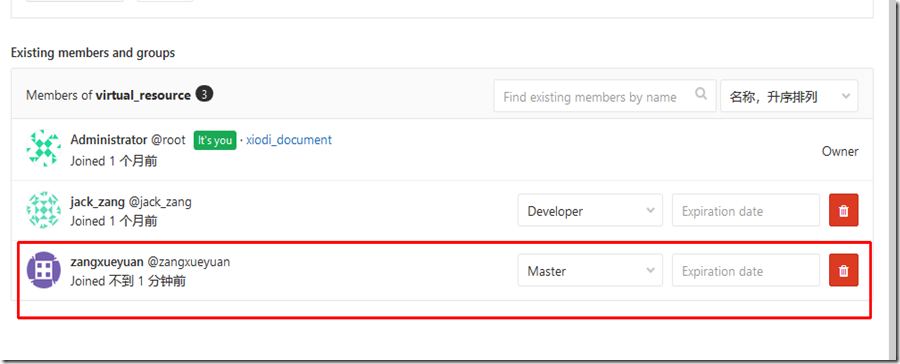Click the zangxueyuan member name
The height and width of the screenshot is (364, 900).
pos(107,262)
